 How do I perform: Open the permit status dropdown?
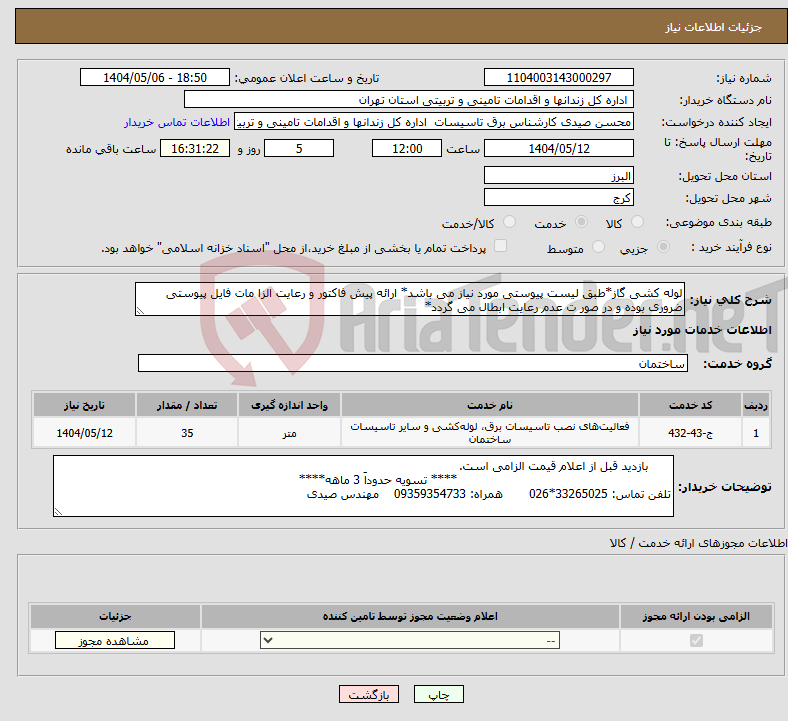click(410, 640)
